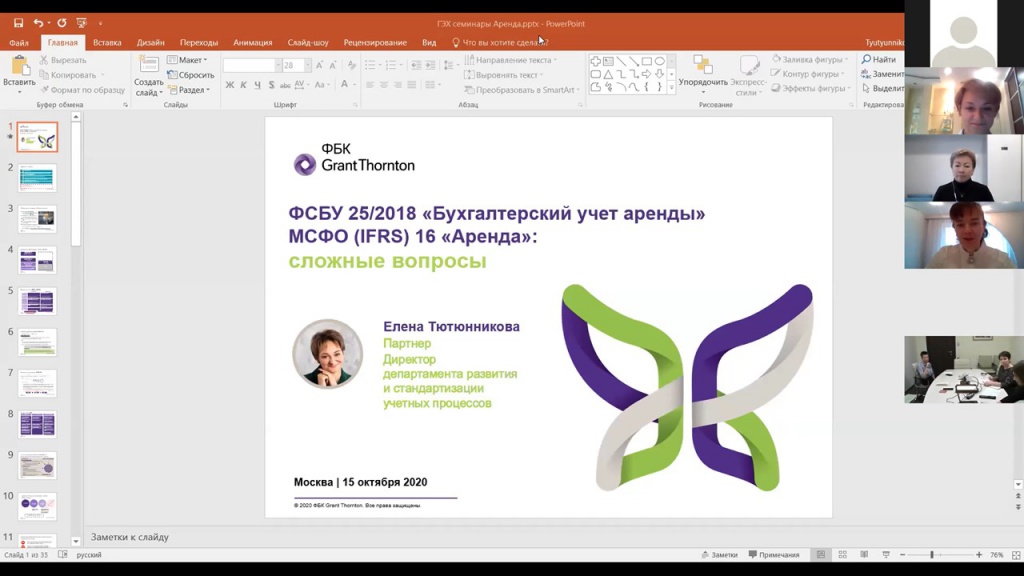Start slideshow icon in status bar
Screen dimensions: 1024x576
[x=886, y=554]
